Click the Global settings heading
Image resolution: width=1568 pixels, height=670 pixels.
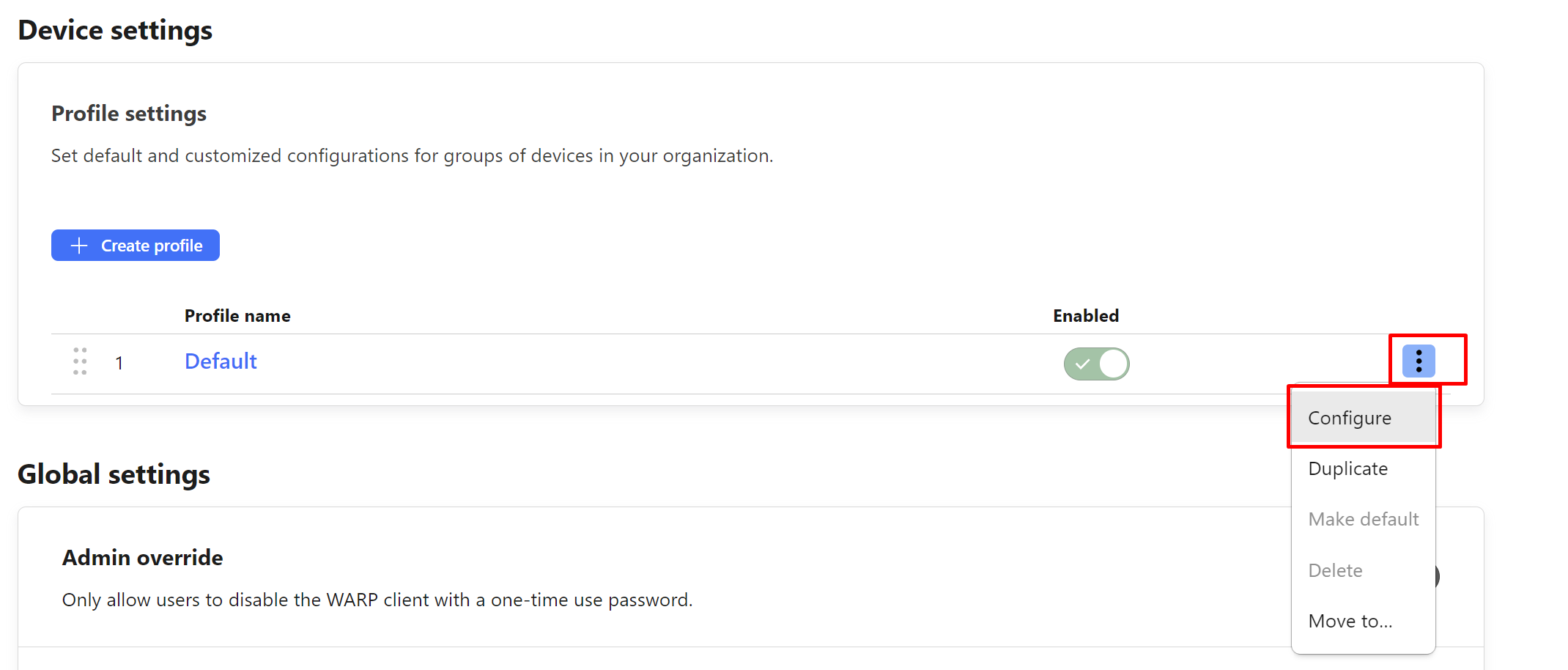pos(114,475)
